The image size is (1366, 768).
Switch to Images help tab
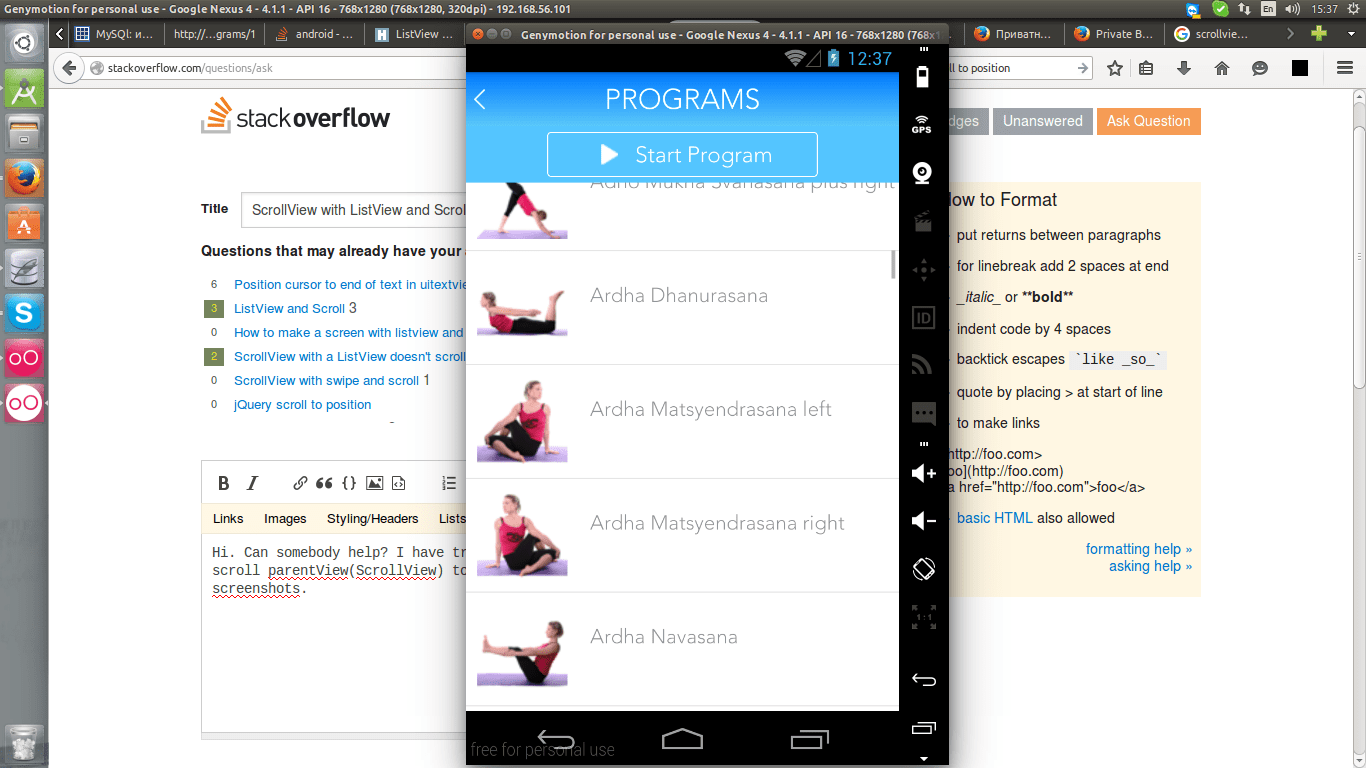pyautogui.click(x=285, y=518)
